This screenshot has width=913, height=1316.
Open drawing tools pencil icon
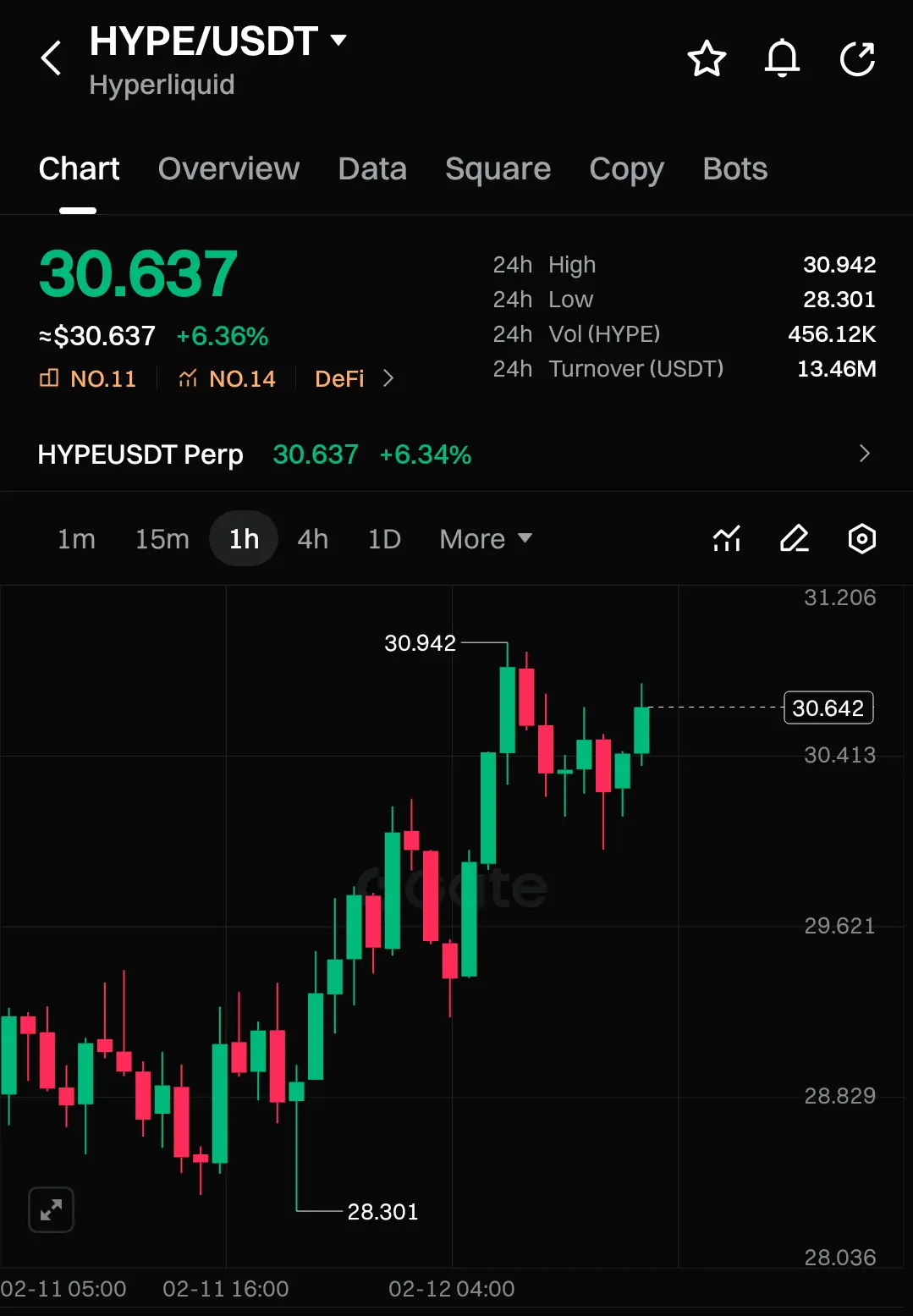tap(795, 538)
